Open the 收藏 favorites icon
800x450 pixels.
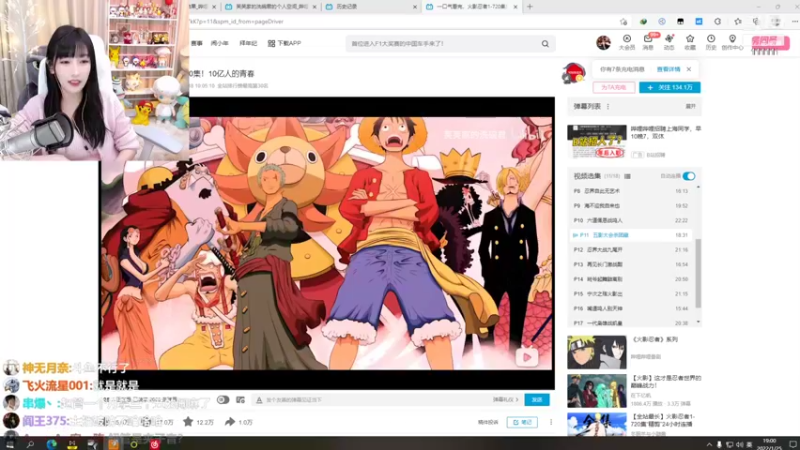tap(690, 42)
